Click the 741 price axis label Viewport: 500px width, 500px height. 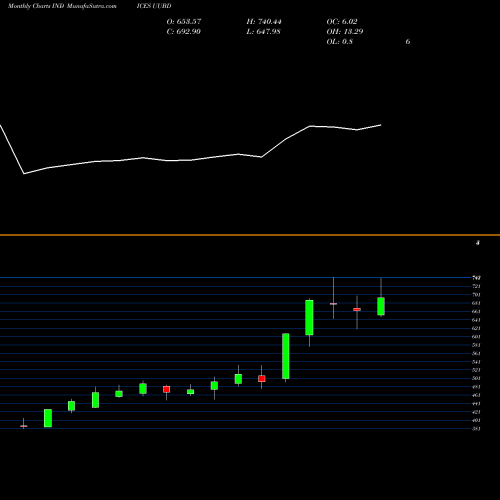pyautogui.click(x=476, y=278)
